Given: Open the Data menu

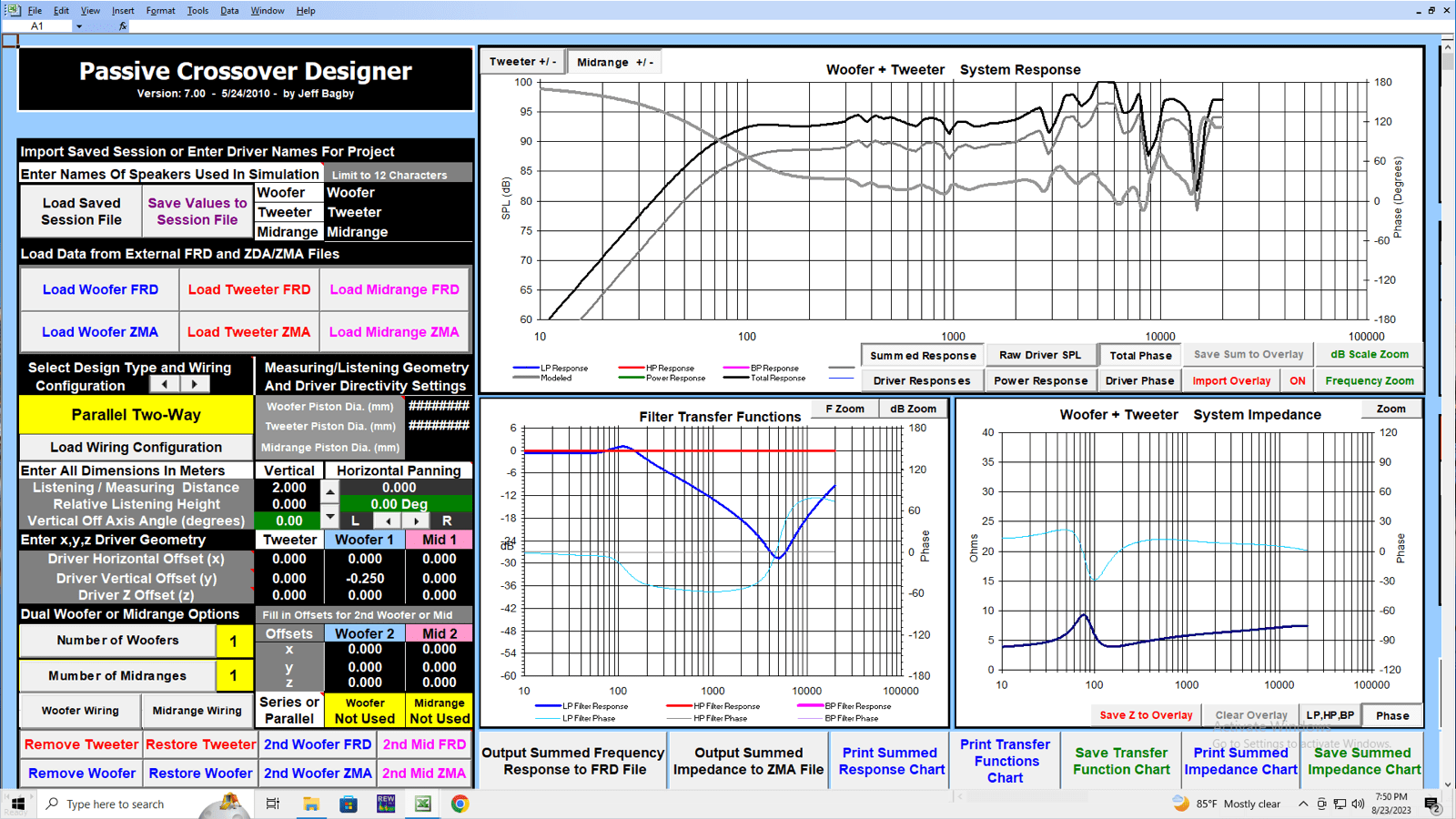Looking at the screenshot, I should pos(229,11).
